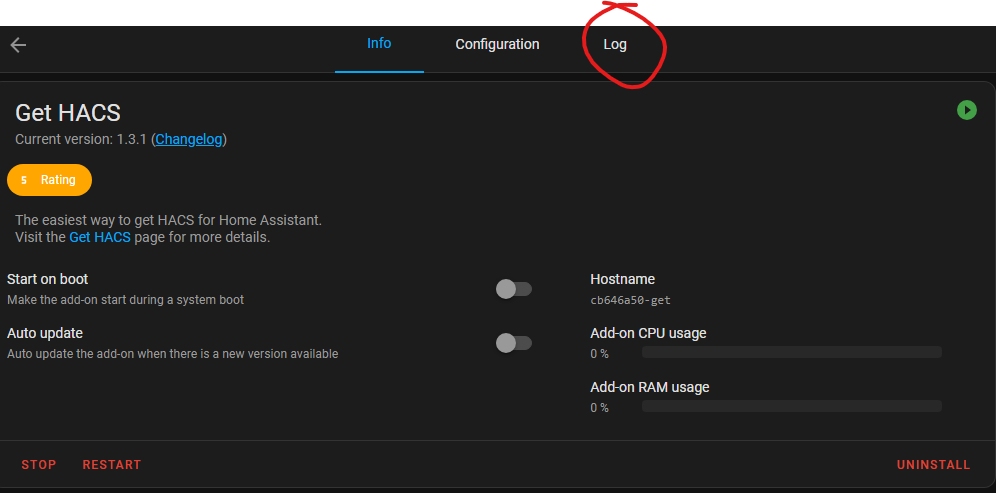Toggle the Start on boot switch
Image resolution: width=996 pixels, height=493 pixels.
pos(514,289)
